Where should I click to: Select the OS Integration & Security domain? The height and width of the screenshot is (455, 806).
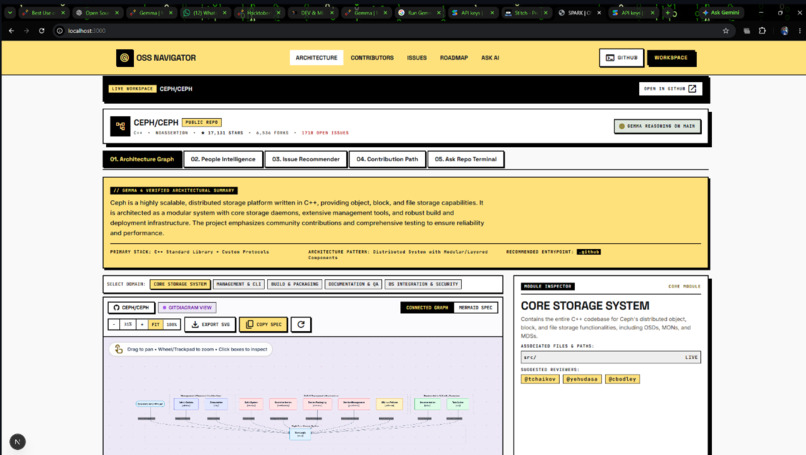click(423, 284)
